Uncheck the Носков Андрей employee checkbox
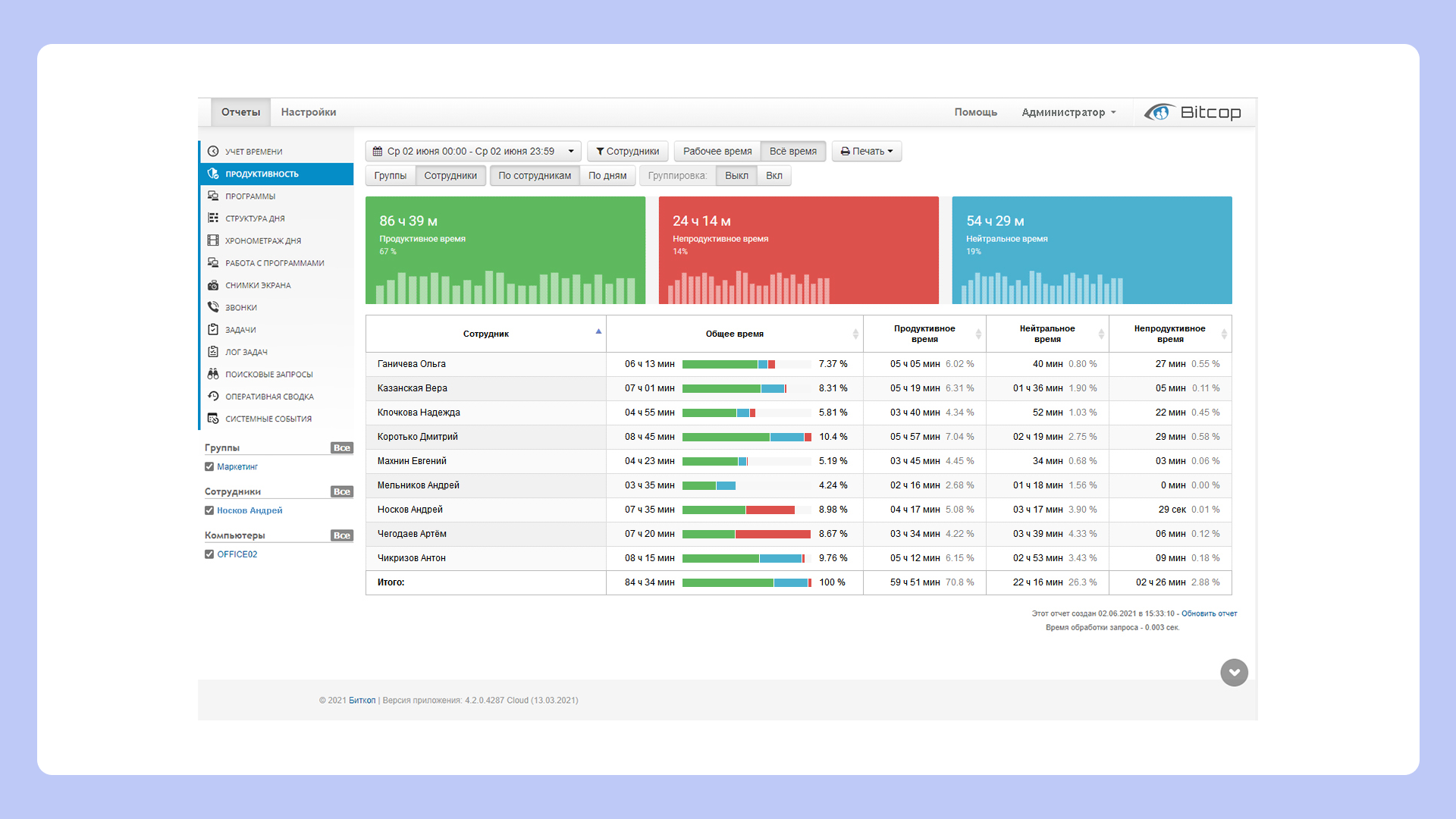 pyautogui.click(x=209, y=510)
